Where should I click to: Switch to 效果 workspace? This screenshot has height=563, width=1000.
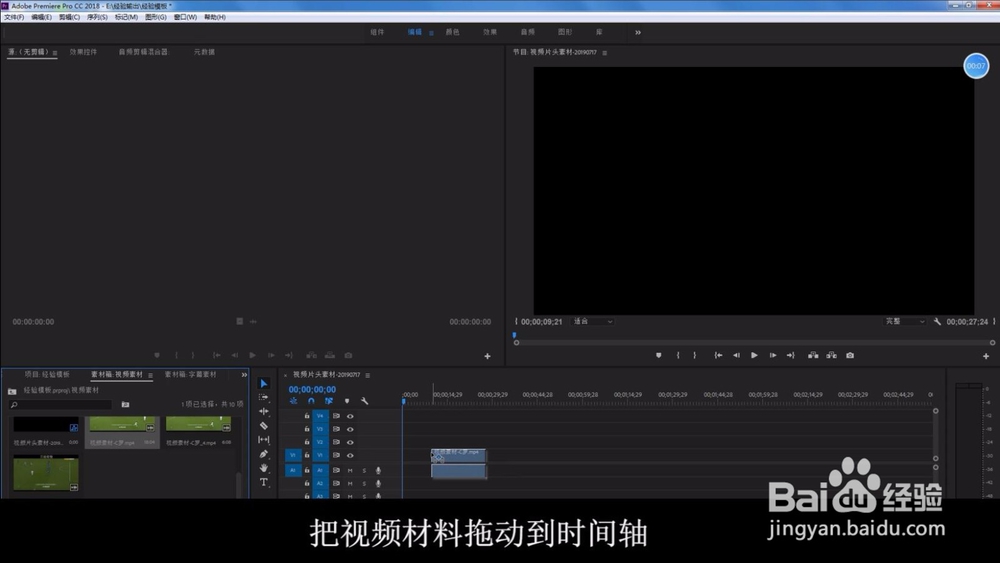tap(490, 32)
